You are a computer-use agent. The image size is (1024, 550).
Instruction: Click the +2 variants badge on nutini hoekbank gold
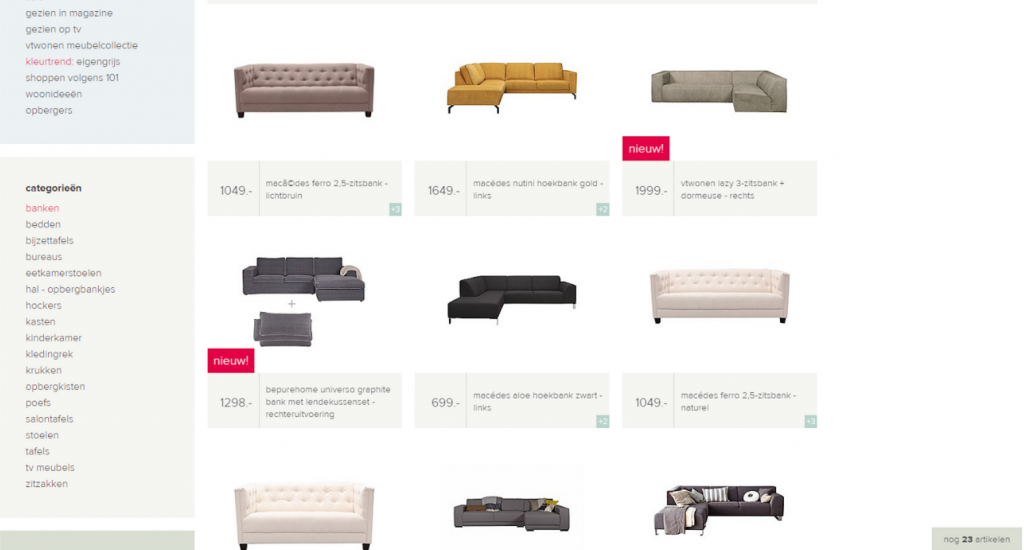click(603, 210)
